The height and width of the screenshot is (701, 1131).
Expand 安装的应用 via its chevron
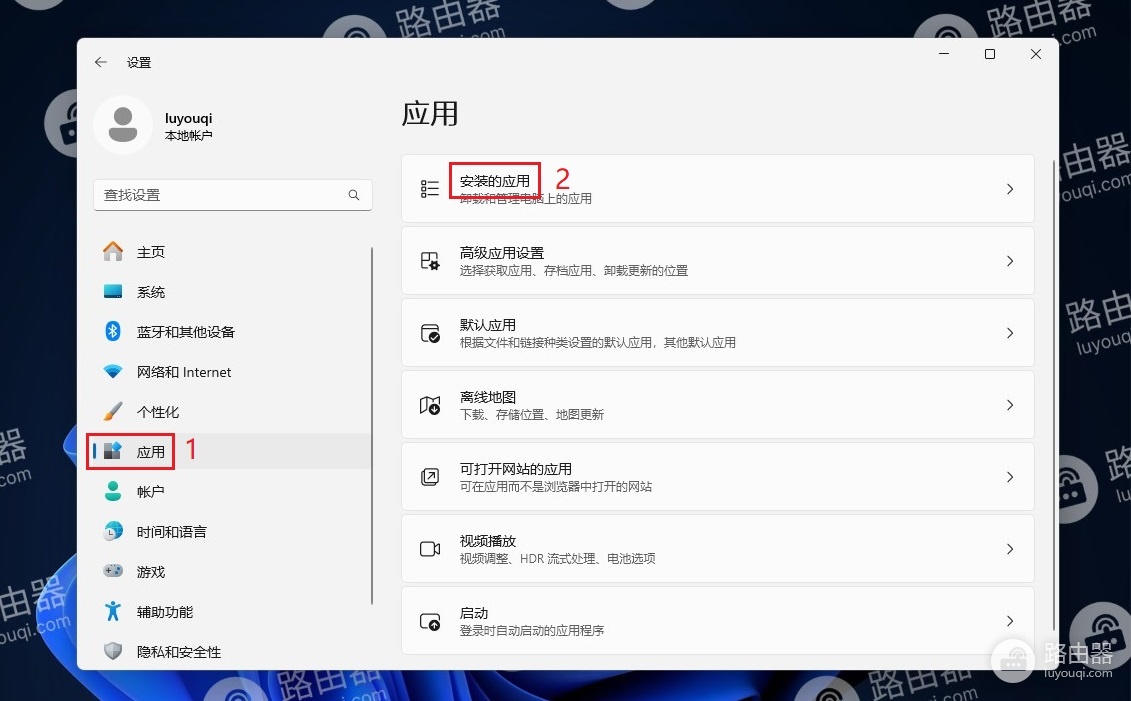pos(1010,189)
